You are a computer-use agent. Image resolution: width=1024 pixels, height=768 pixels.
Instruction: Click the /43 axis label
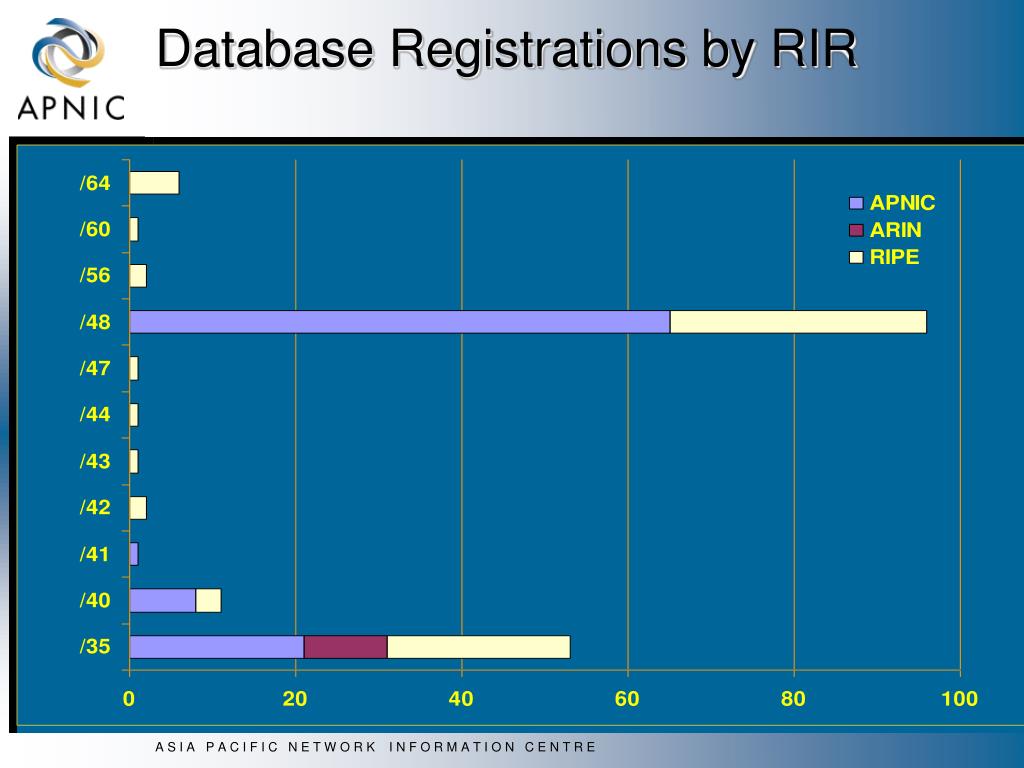tap(95, 462)
